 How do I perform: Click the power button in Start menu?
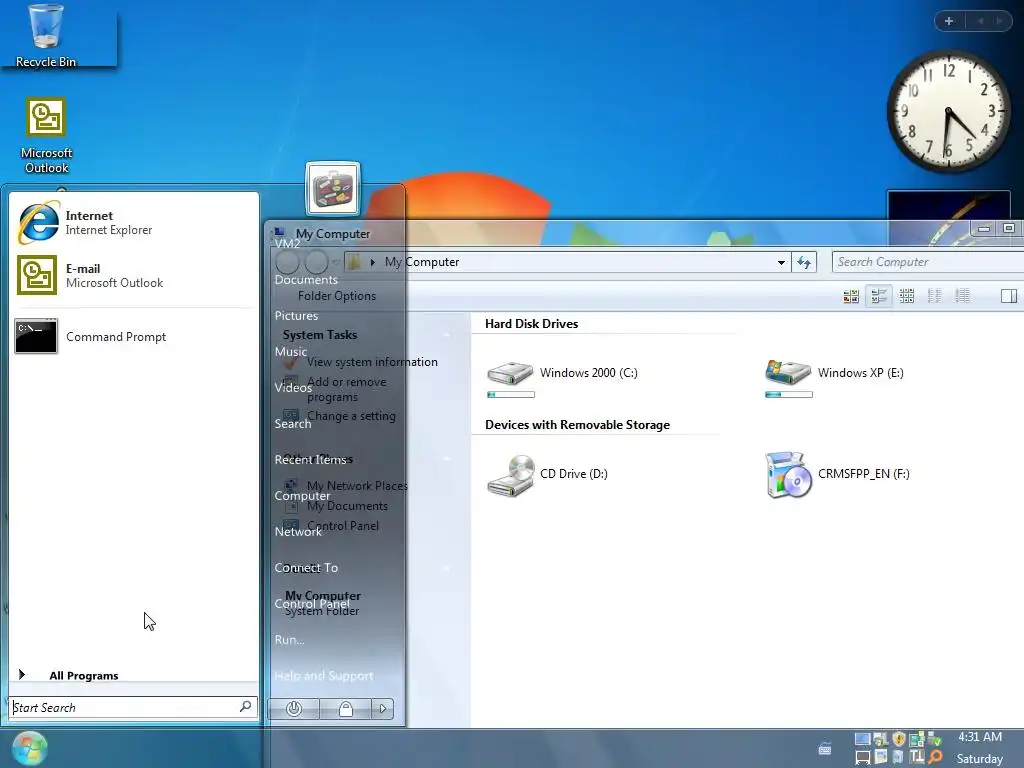coord(294,709)
